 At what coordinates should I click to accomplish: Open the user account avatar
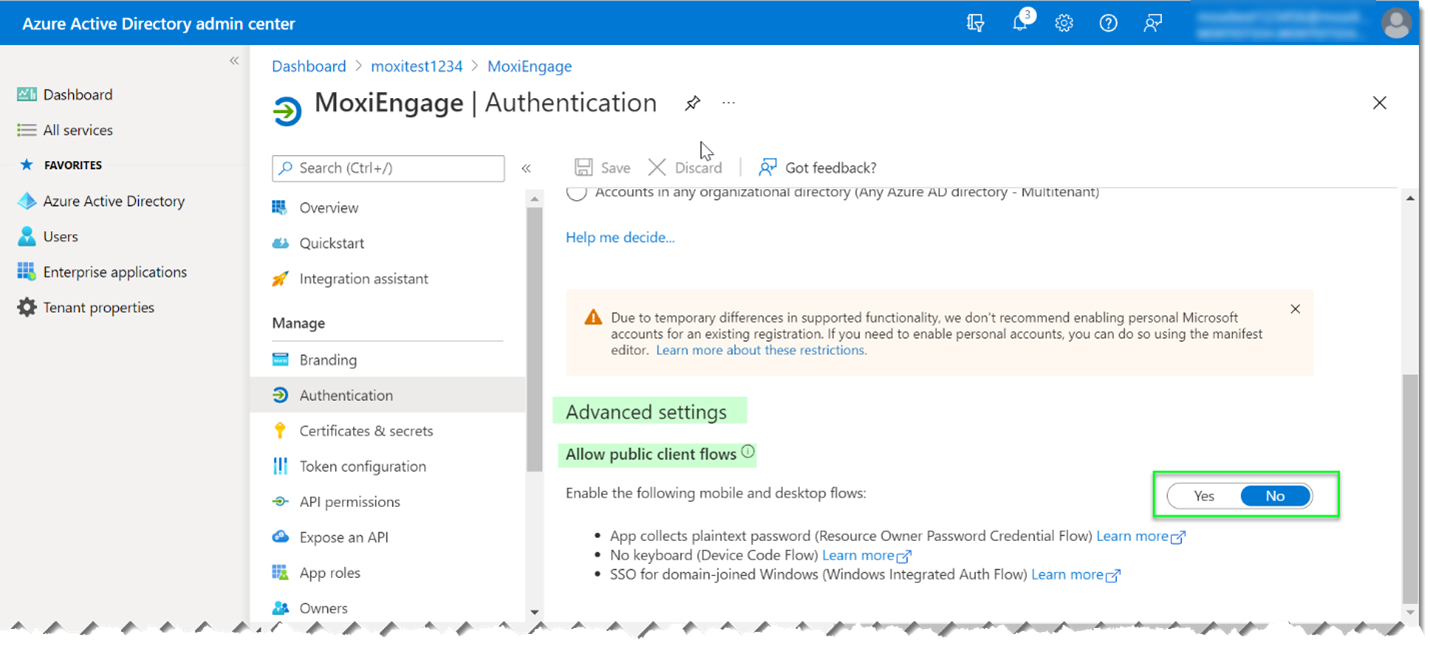1396,23
